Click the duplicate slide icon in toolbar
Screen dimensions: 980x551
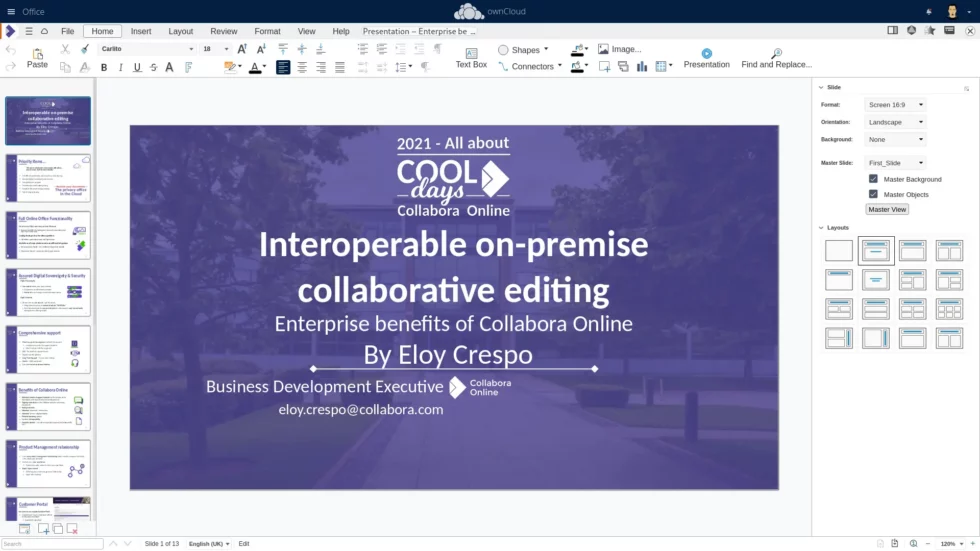(623, 66)
